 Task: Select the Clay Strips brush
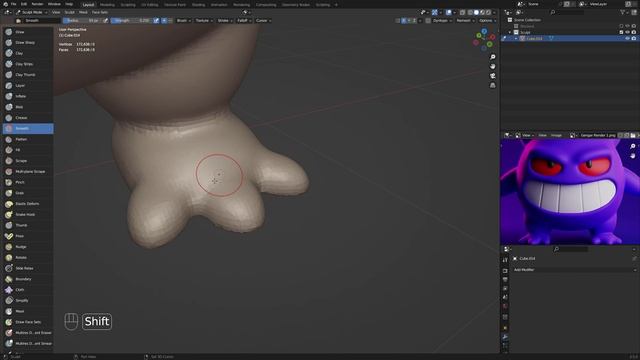coord(28,64)
